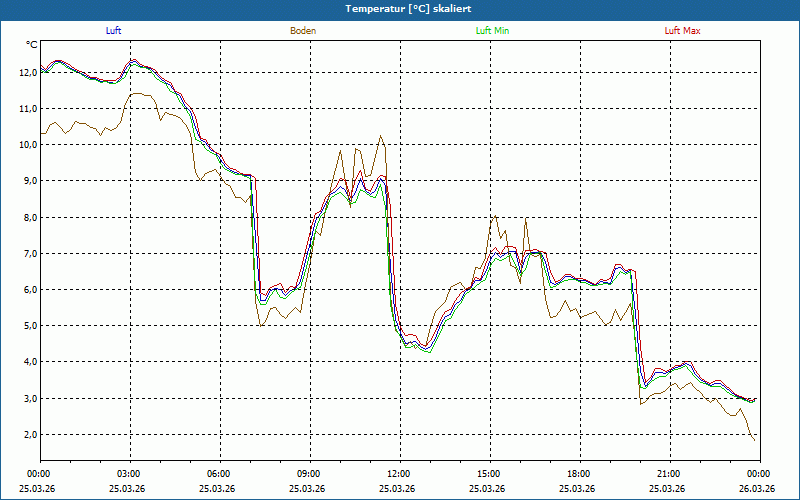Click the 09:00 time axis label
Viewport: 800px width, 500px height.
point(308,474)
